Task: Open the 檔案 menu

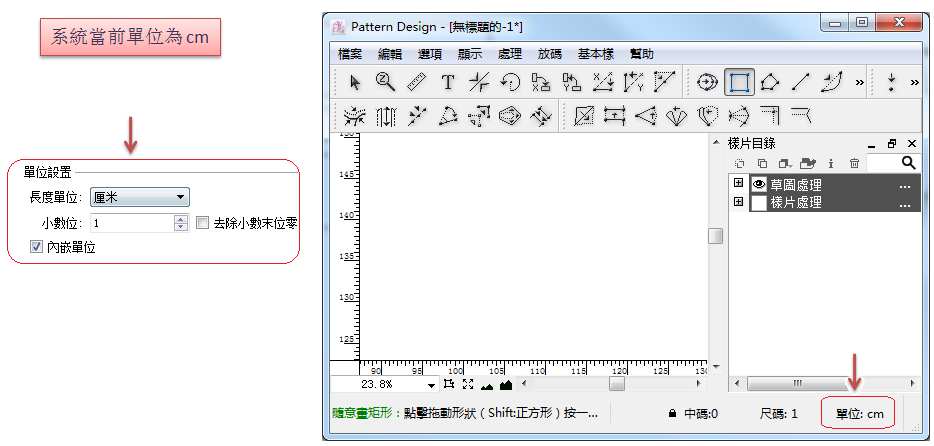Action: (x=350, y=54)
